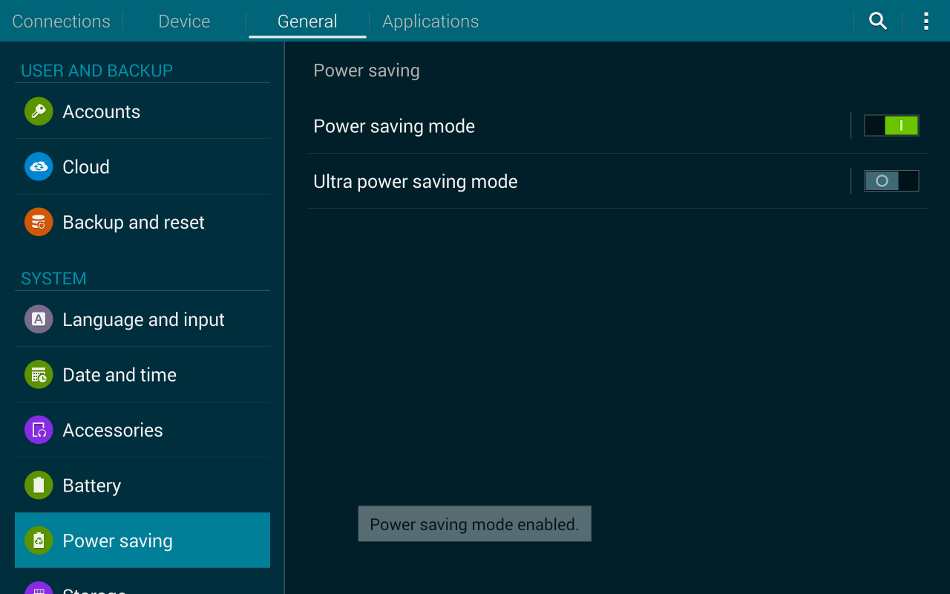The image size is (950, 594).
Task: Click the purple Accessories icon
Action: (x=39, y=430)
